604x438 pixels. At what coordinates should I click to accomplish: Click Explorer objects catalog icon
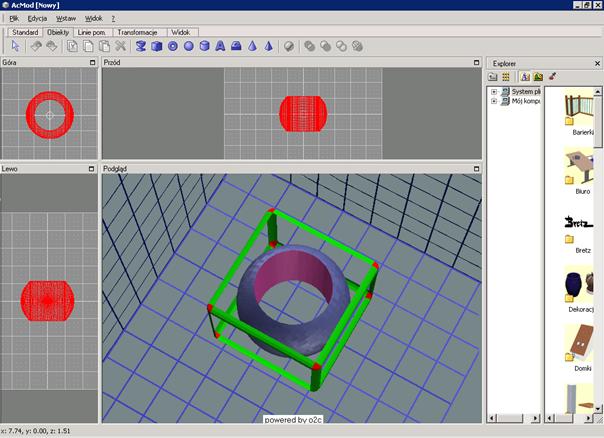coord(525,77)
